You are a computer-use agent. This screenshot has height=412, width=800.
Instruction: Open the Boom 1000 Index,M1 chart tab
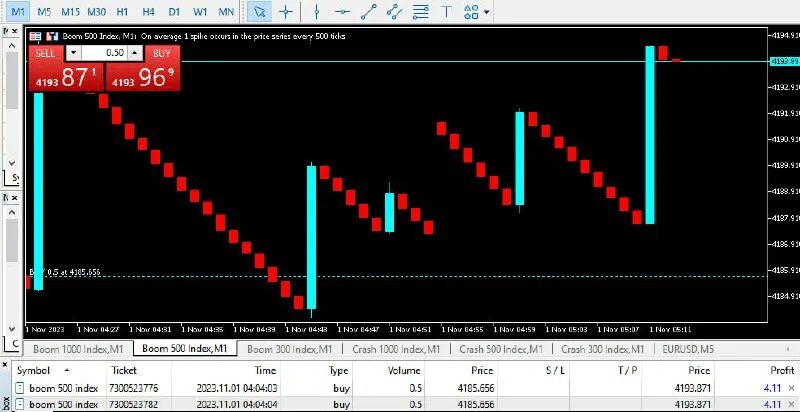click(79, 349)
